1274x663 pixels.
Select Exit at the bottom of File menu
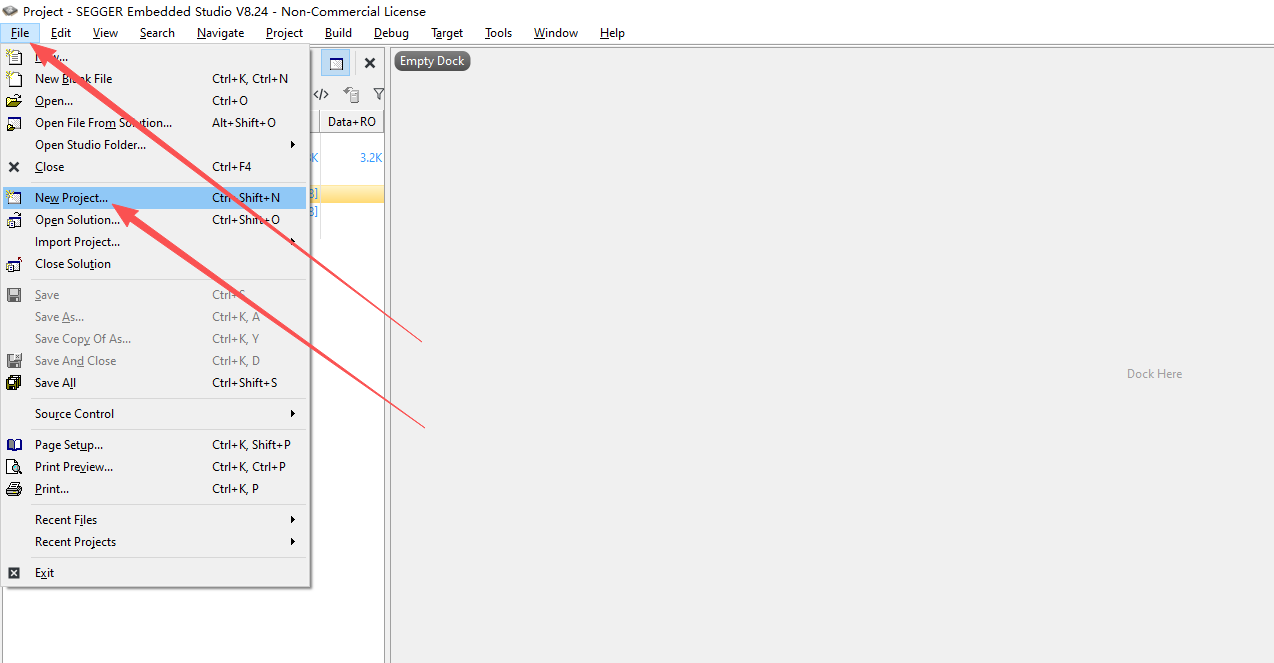pos(44,573)
